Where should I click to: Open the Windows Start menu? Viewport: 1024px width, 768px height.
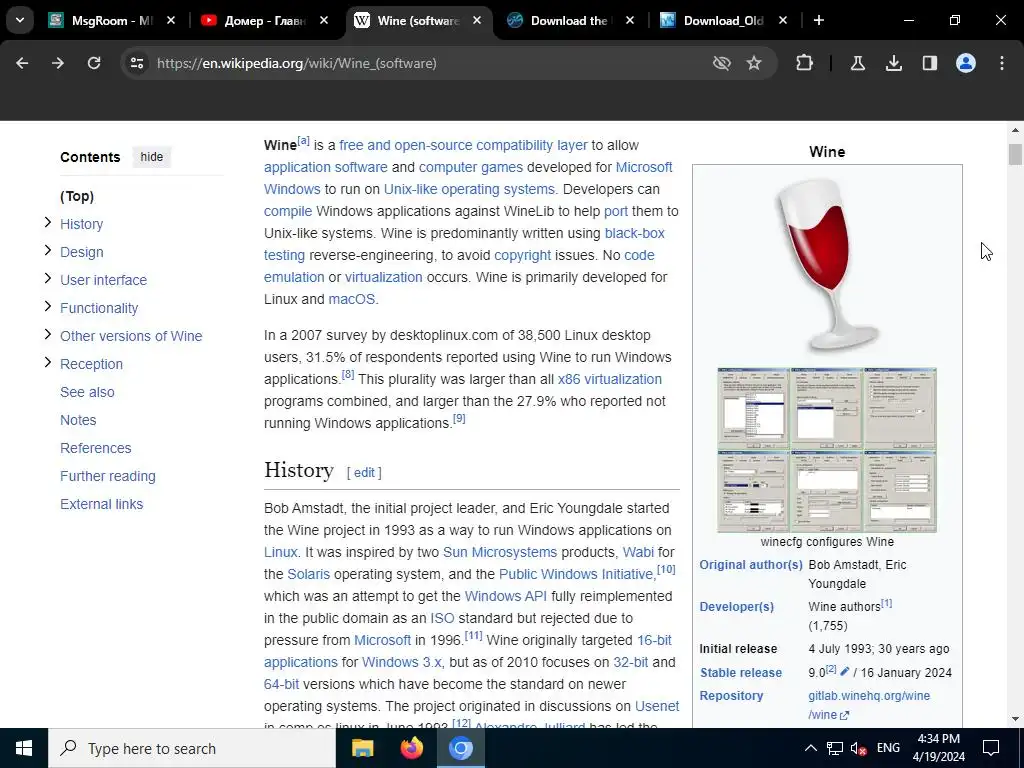(x=24, y=748)
